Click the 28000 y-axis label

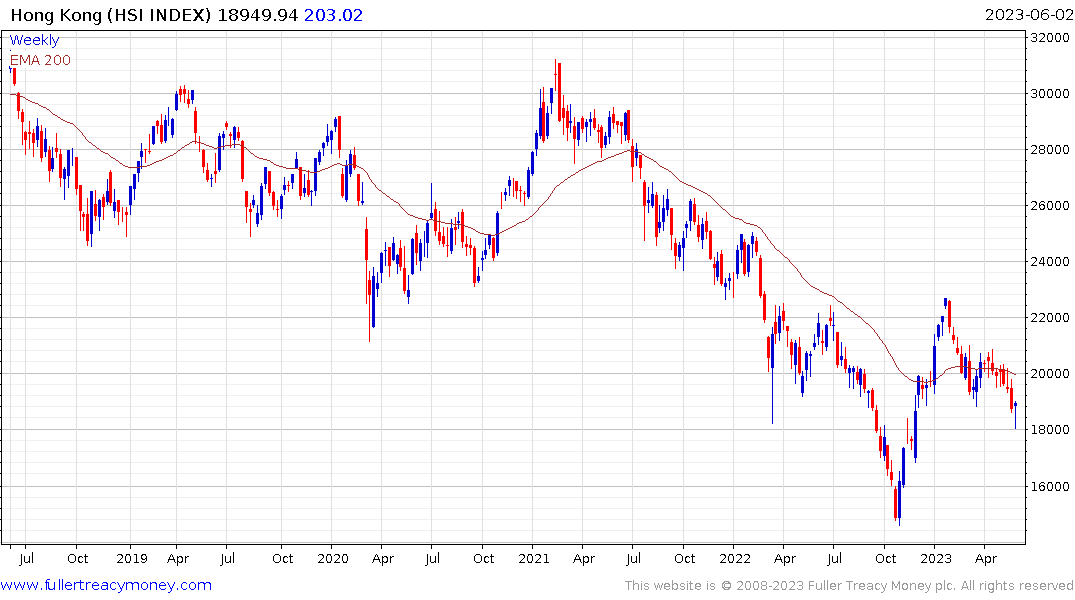pyautogui.click(x=1050, y=149)
